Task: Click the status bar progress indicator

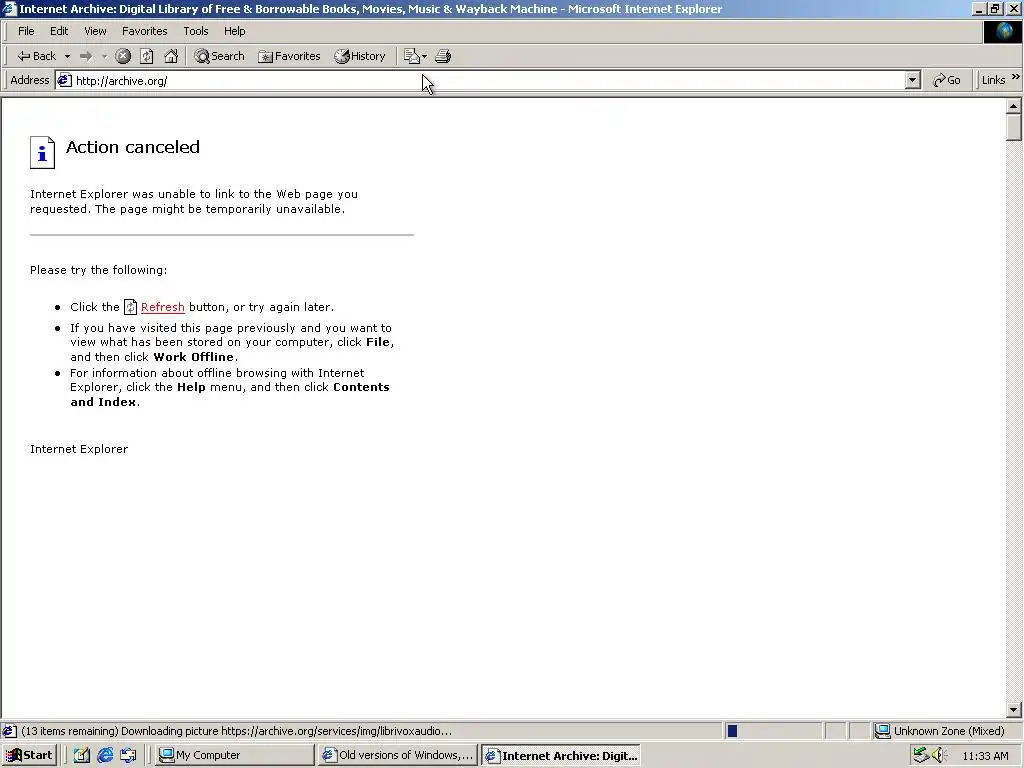Action: coord(773,731)
